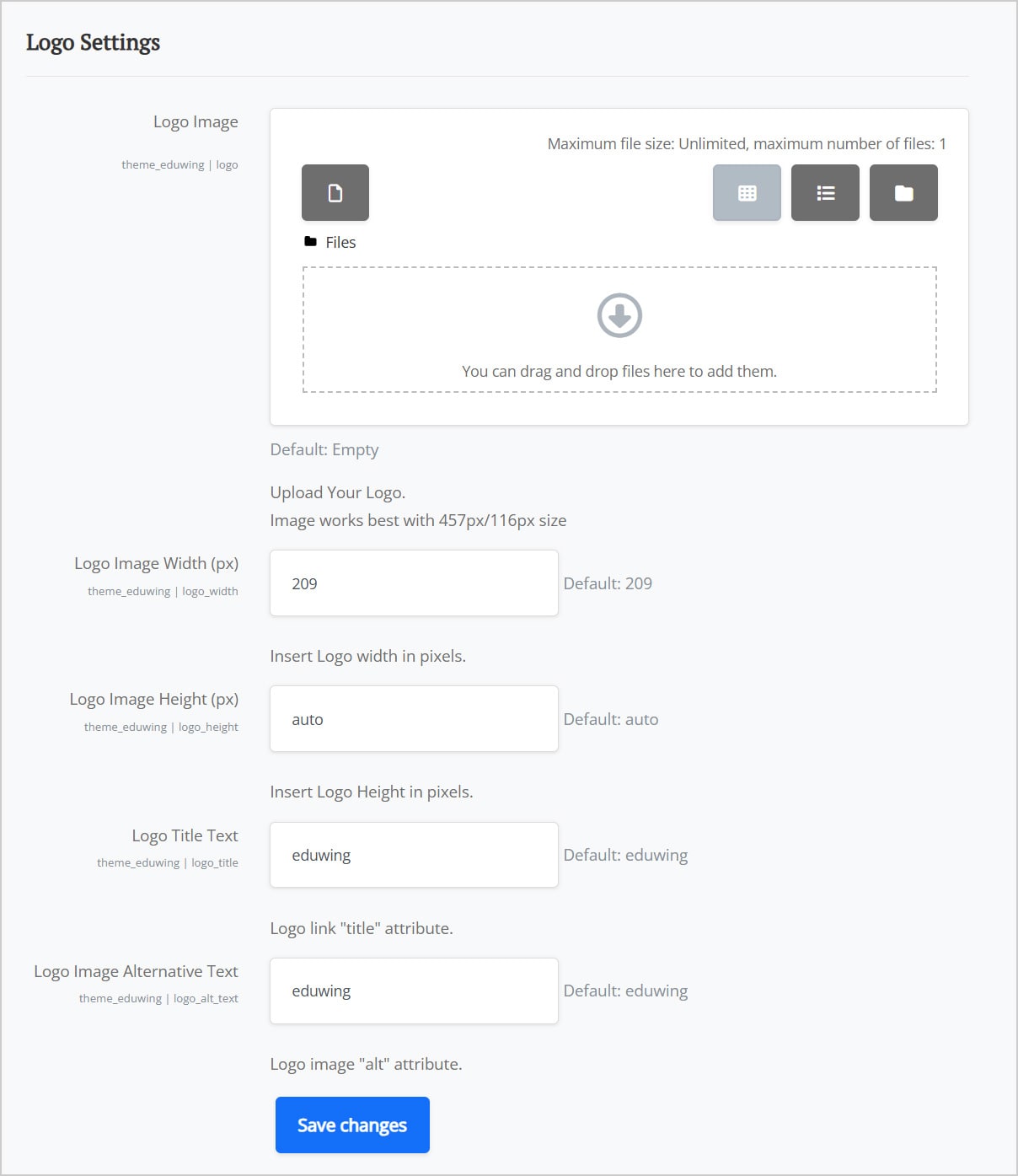Click the theme_eduwing | logo_alt_text identifier
The height and width of the screenshot is (1176, 1018).
pyautogui.click(x=158, y=998)
